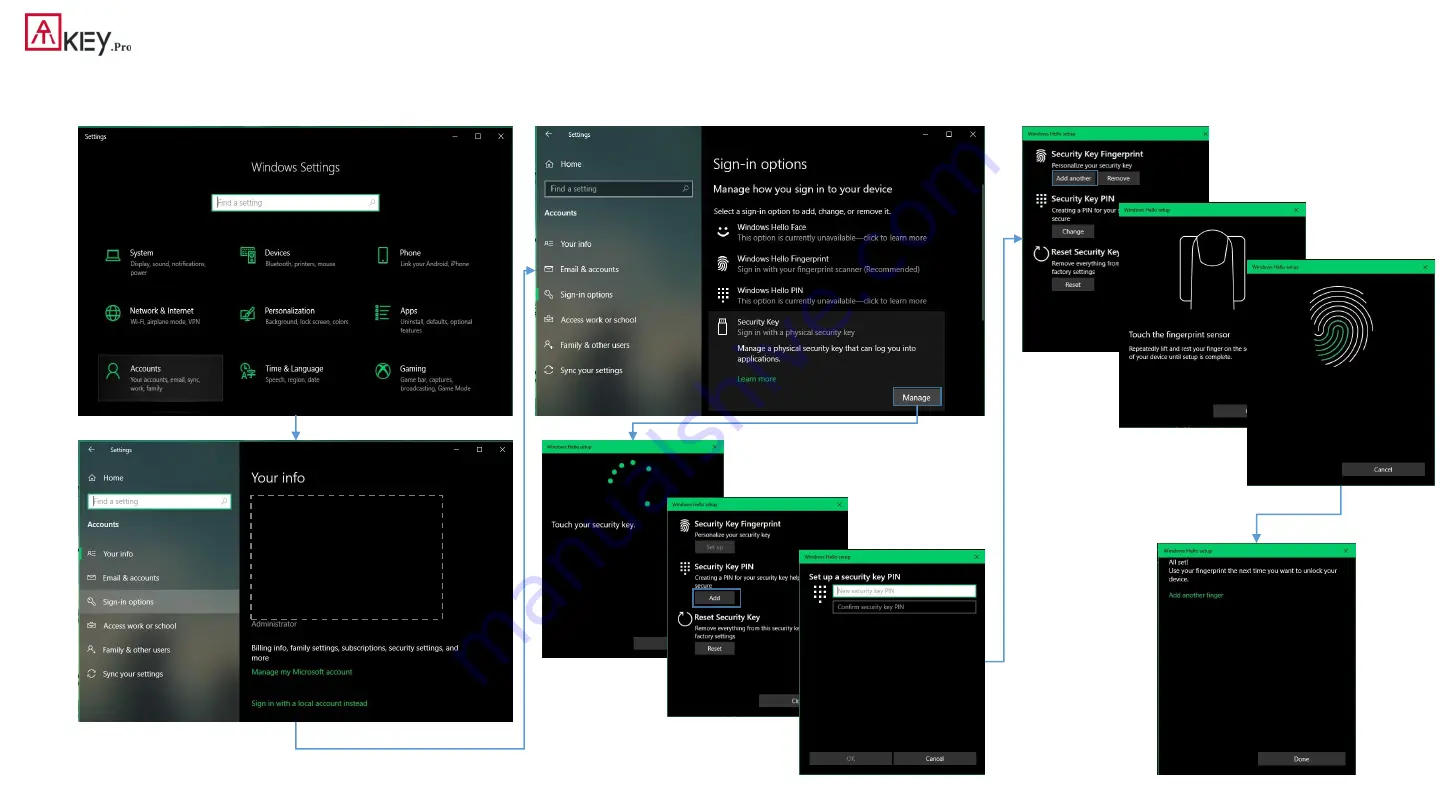
Task: Expand Windows Hello Fingerprint sign-in option
Action: [x=826, y=264]
